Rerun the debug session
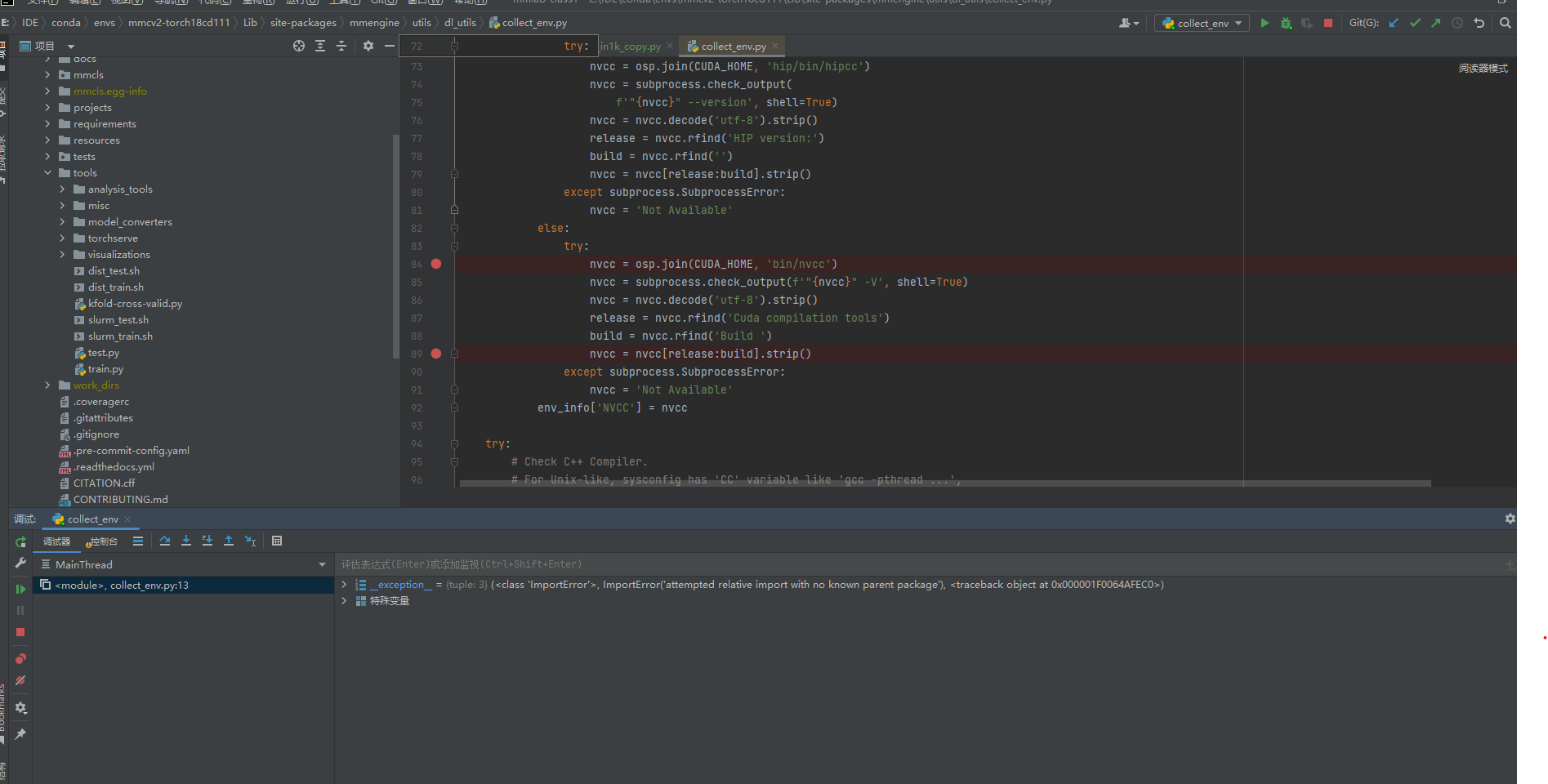 (20, 542)
